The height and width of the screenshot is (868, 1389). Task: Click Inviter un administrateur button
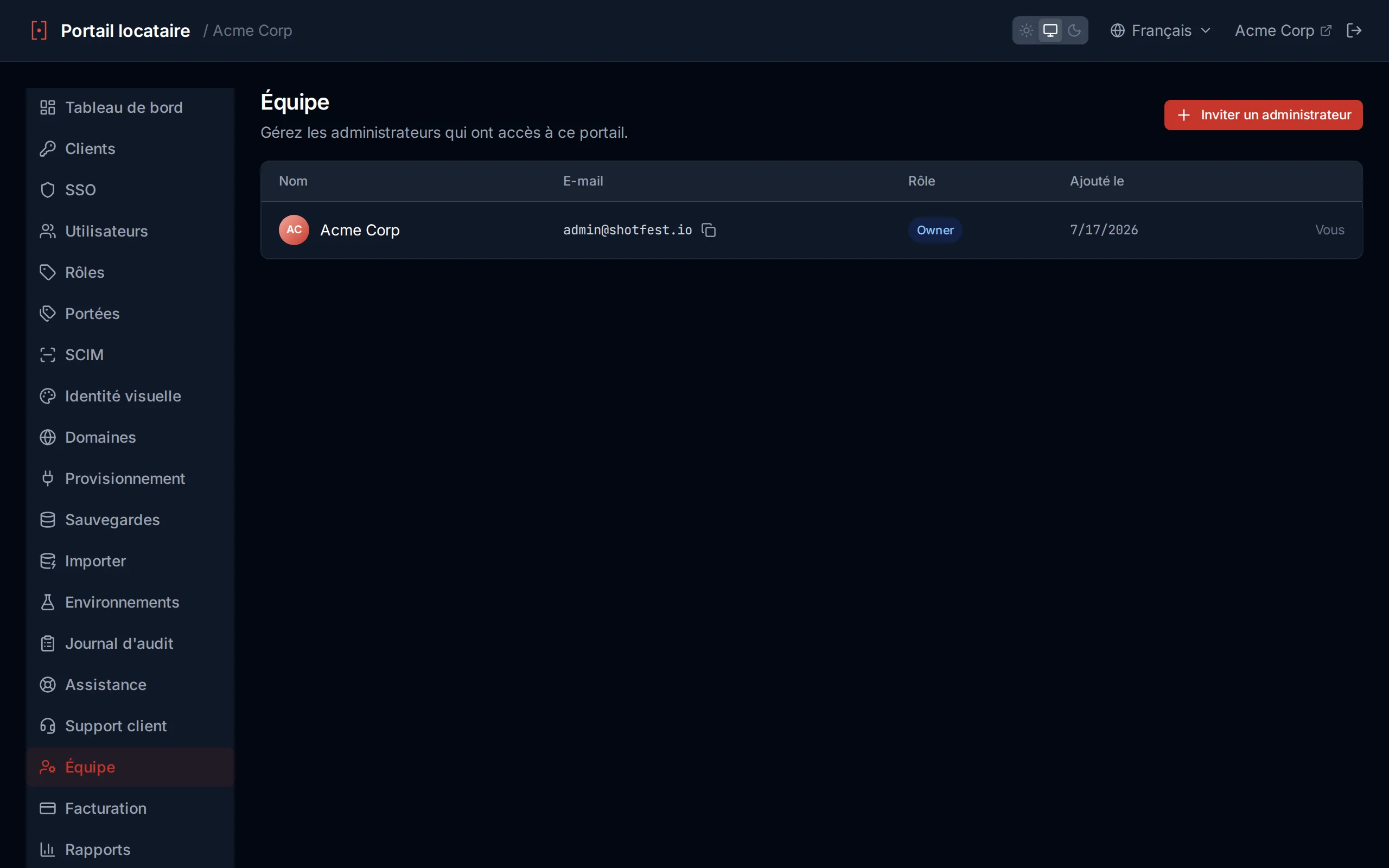pyautogui.click(x=1263, y=115)
